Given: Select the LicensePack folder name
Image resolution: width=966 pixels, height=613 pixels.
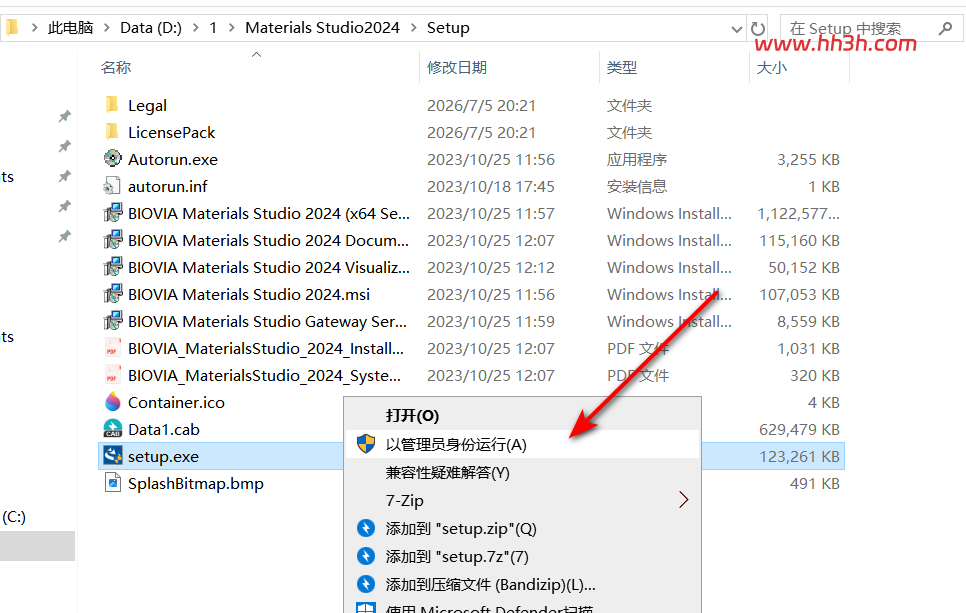Looking at the screenshot, I should coord(171,132).
